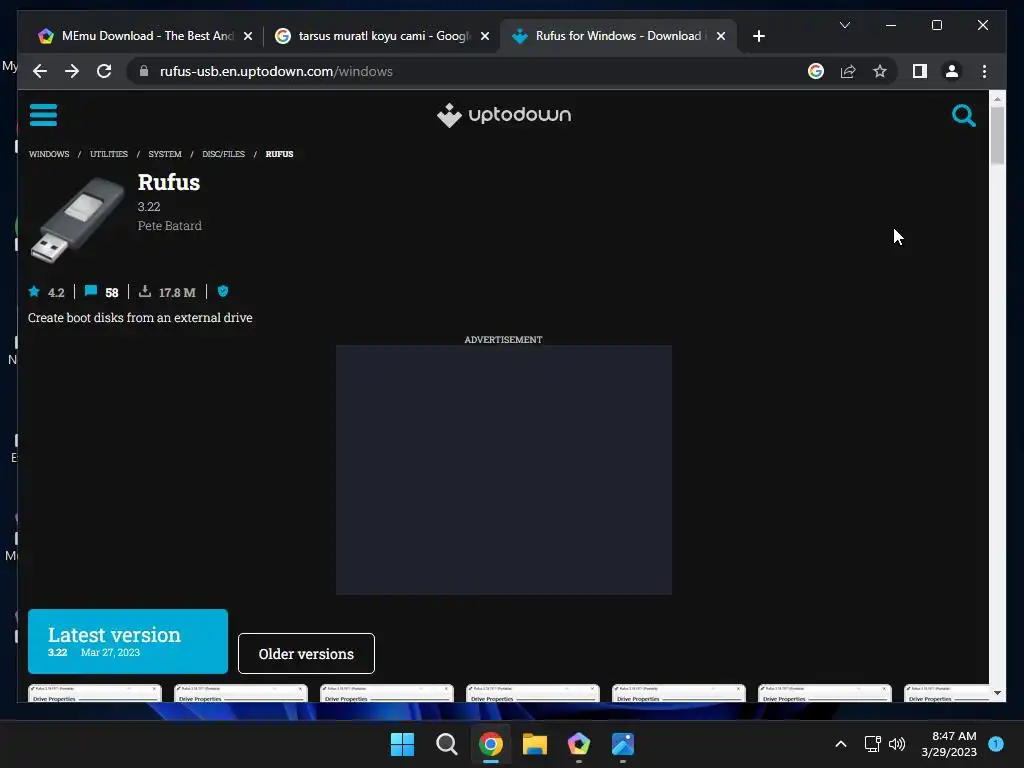Viewport: 1024px width, 768px height.
Task: Open the Uptodown logo home link
Action: pyautogui.click(x=504, y=115)
